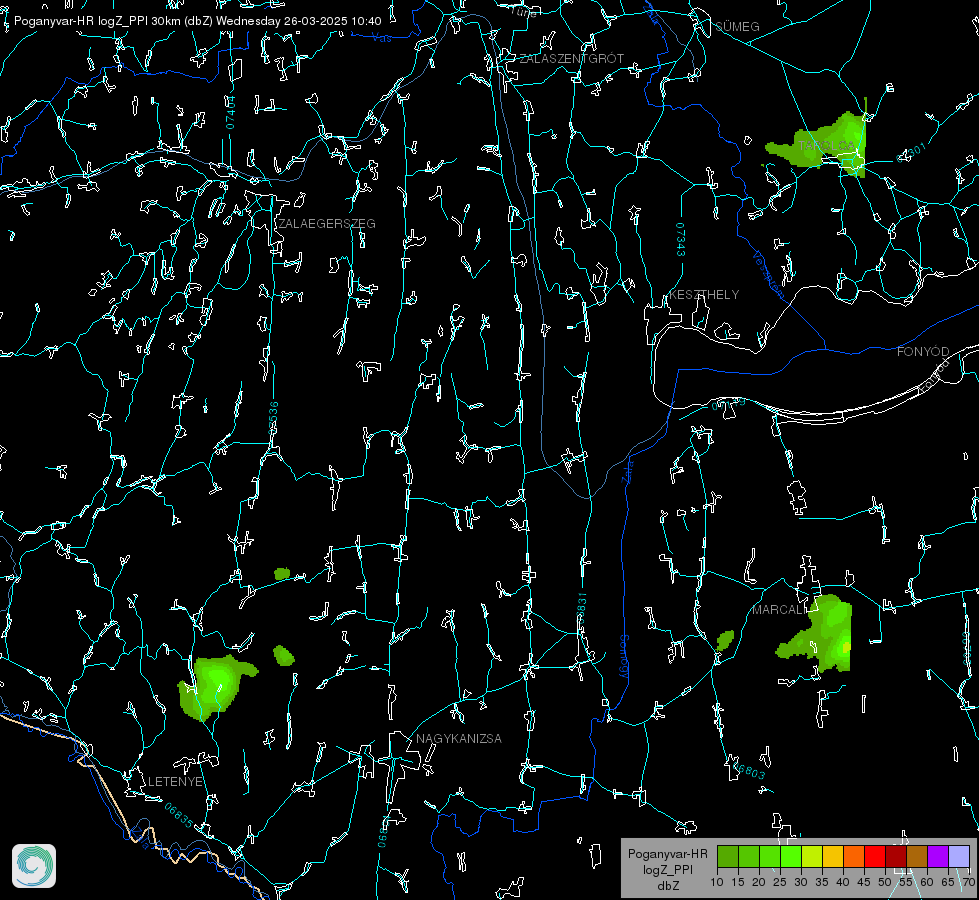
Task: Pick the 25-30 dBZ bright green swatch
Action: tap(791, 856)
